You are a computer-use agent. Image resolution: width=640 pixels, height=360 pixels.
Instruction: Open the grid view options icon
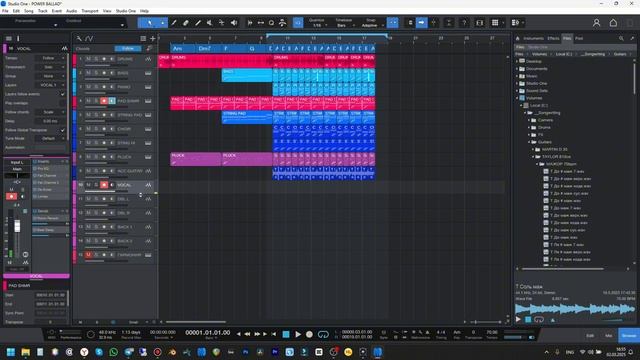tap(495, 23)
